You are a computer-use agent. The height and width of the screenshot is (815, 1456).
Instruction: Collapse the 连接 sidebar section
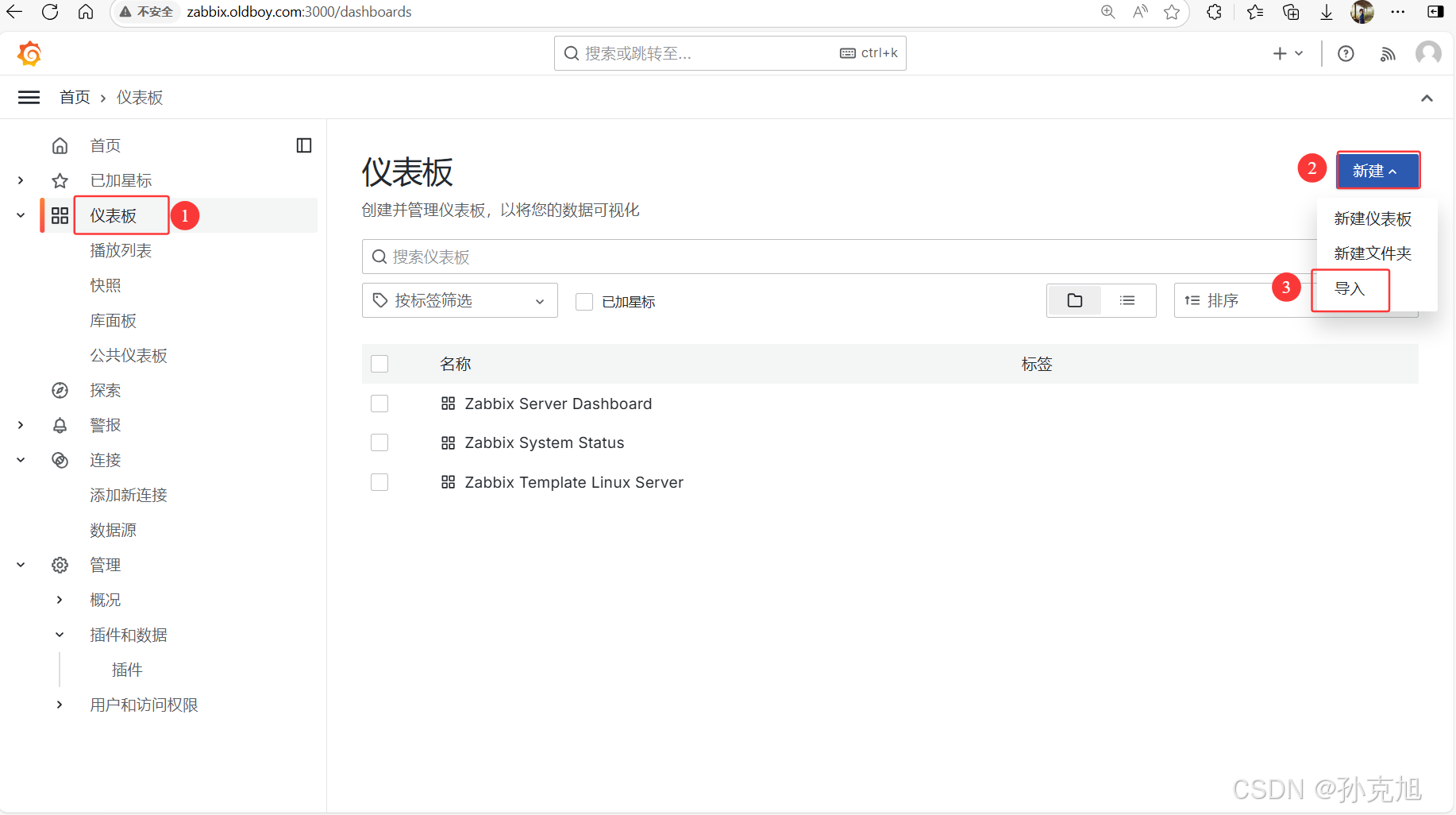[21, 460]
